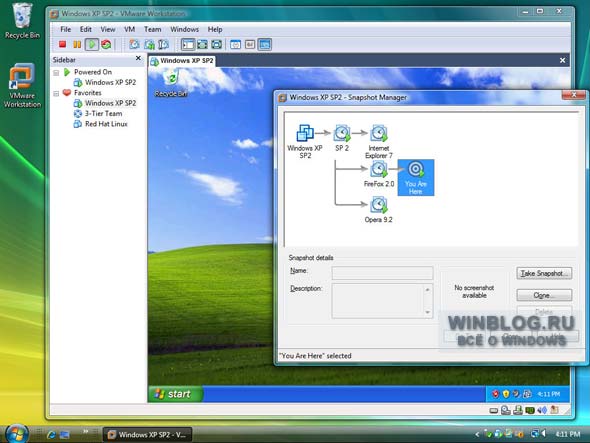The image size is (590, 443).
Task: Click the yellow shield XP tray icon
Action: 506,394
